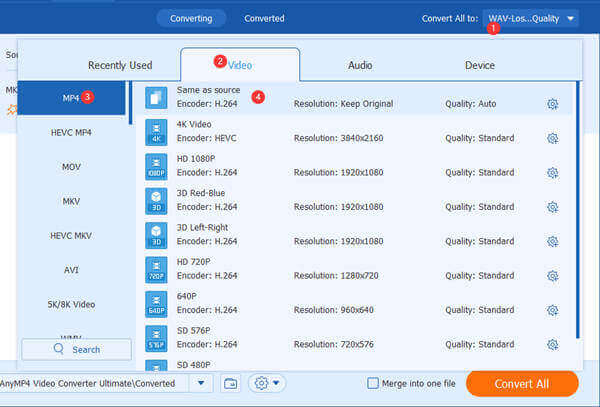This screenshot has width=600, height=407.
Task: Select the 'HD 1080P' preset row text
Action: pyautogui.click(x=196, y=159)
